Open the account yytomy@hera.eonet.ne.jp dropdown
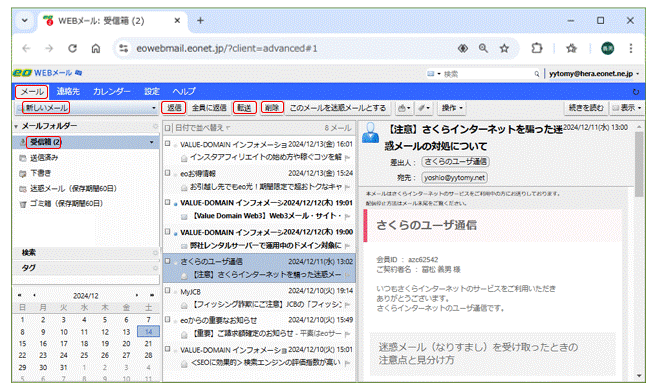This screenshot has width=656, height=389. pyautogui.click(x=594, y=74)
